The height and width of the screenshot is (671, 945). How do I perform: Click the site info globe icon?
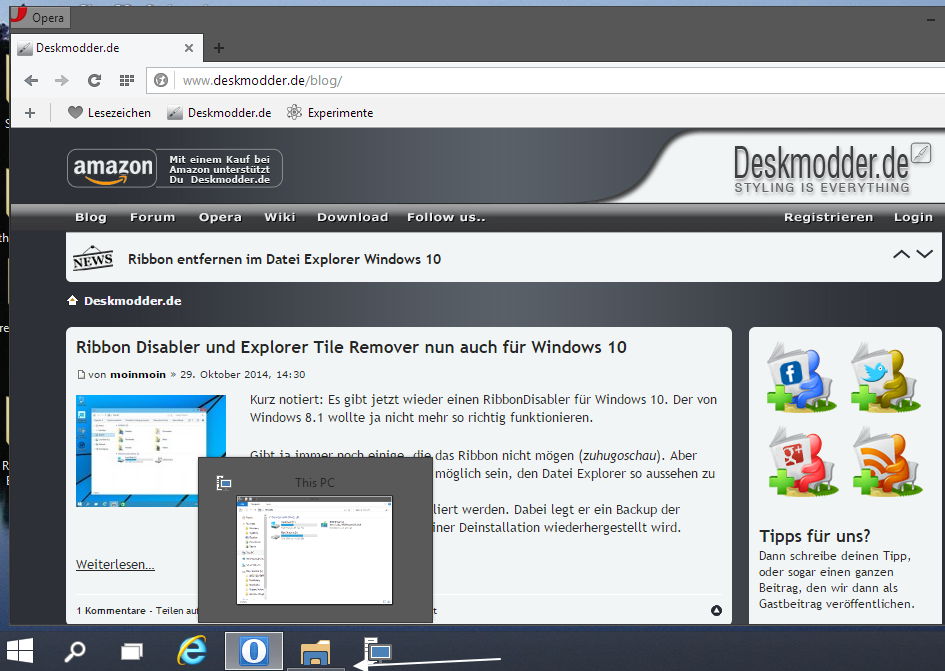tap(161, 80)
